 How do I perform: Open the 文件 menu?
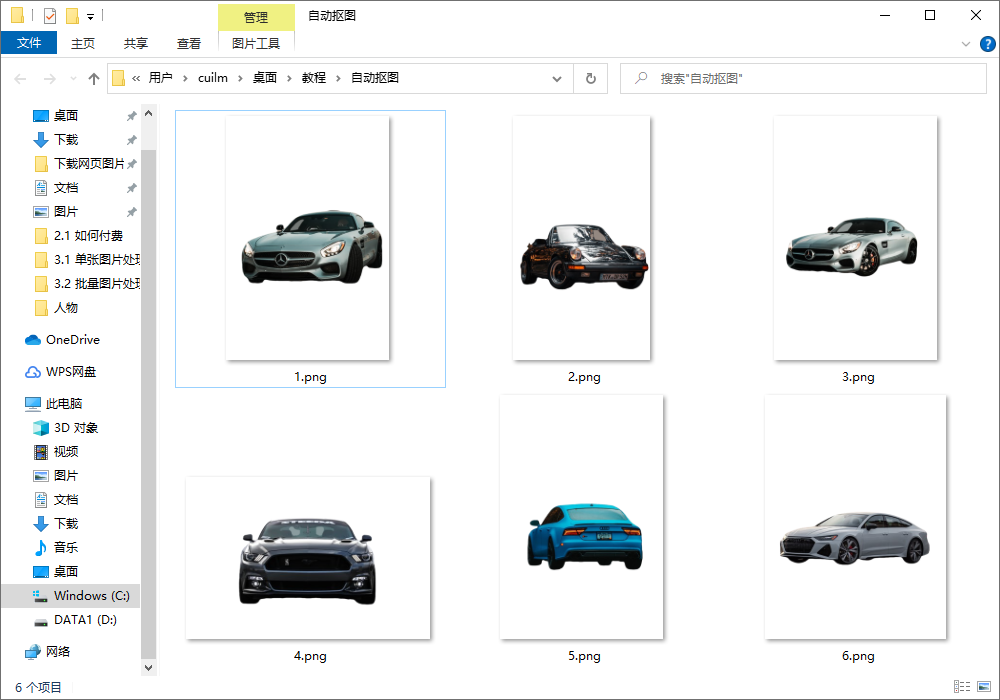pos(29,43)
